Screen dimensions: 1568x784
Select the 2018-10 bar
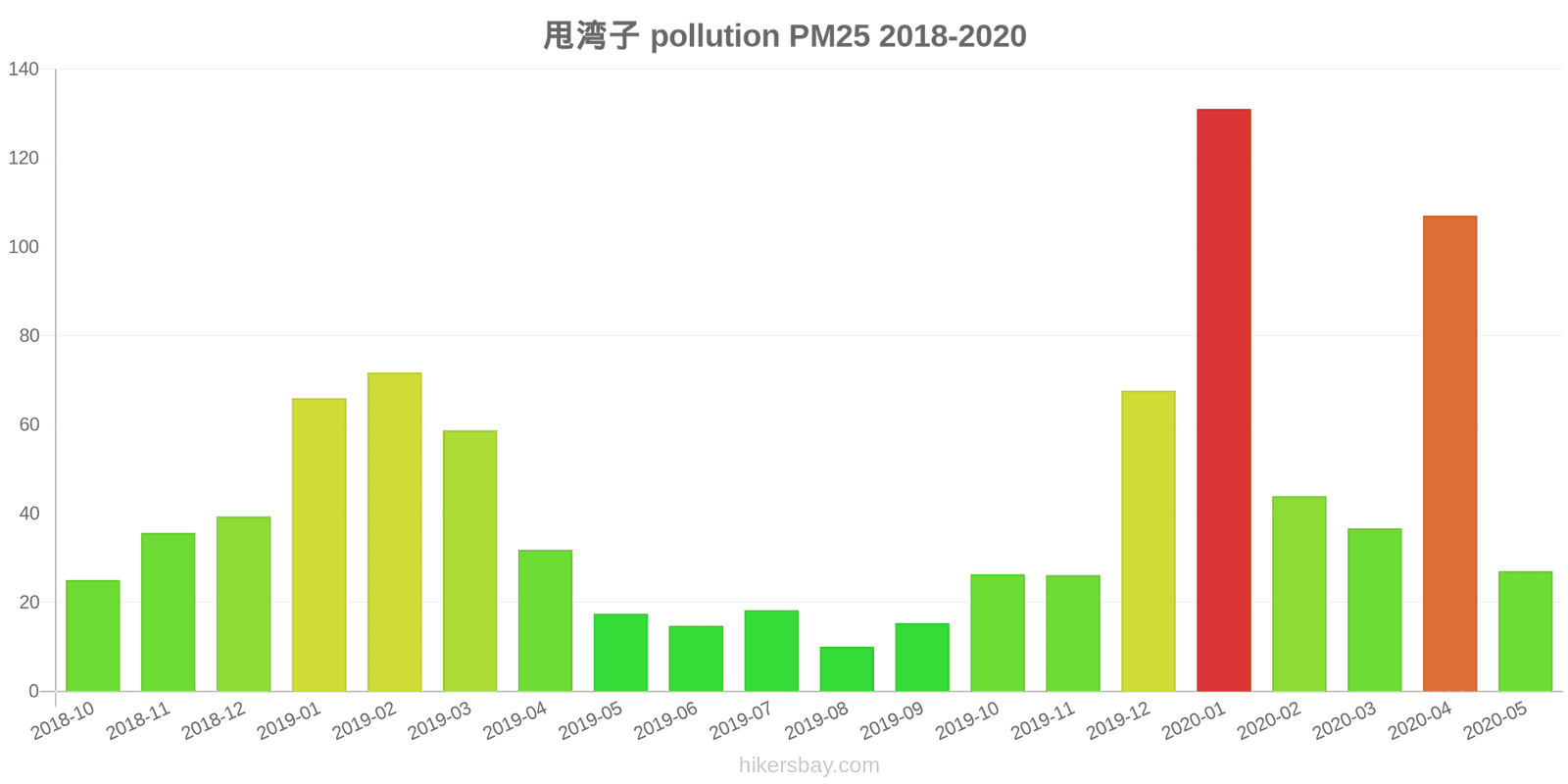92,636
